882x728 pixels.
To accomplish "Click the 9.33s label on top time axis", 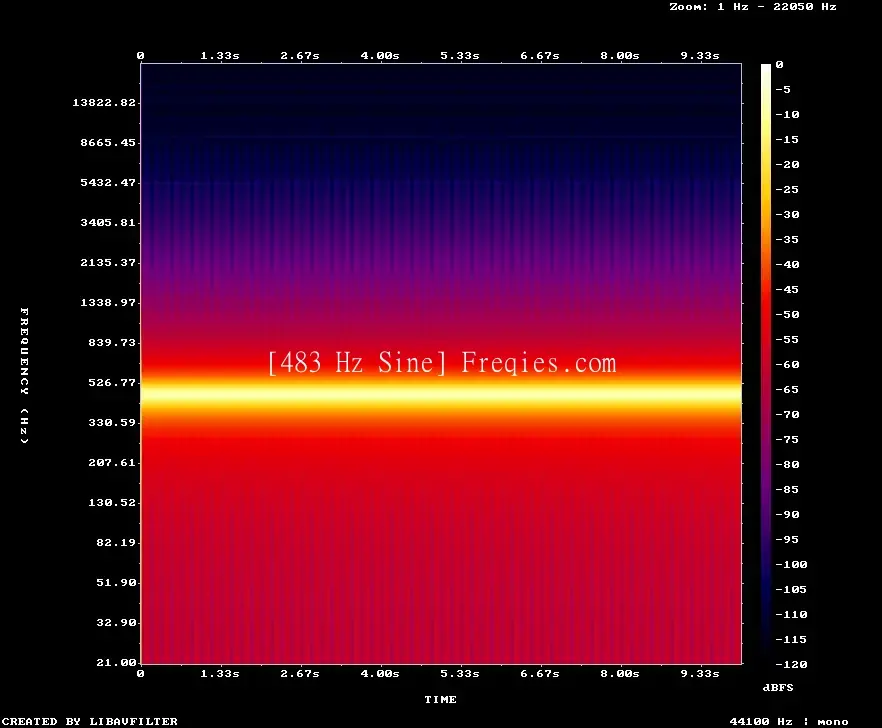I will coord(700,55).
